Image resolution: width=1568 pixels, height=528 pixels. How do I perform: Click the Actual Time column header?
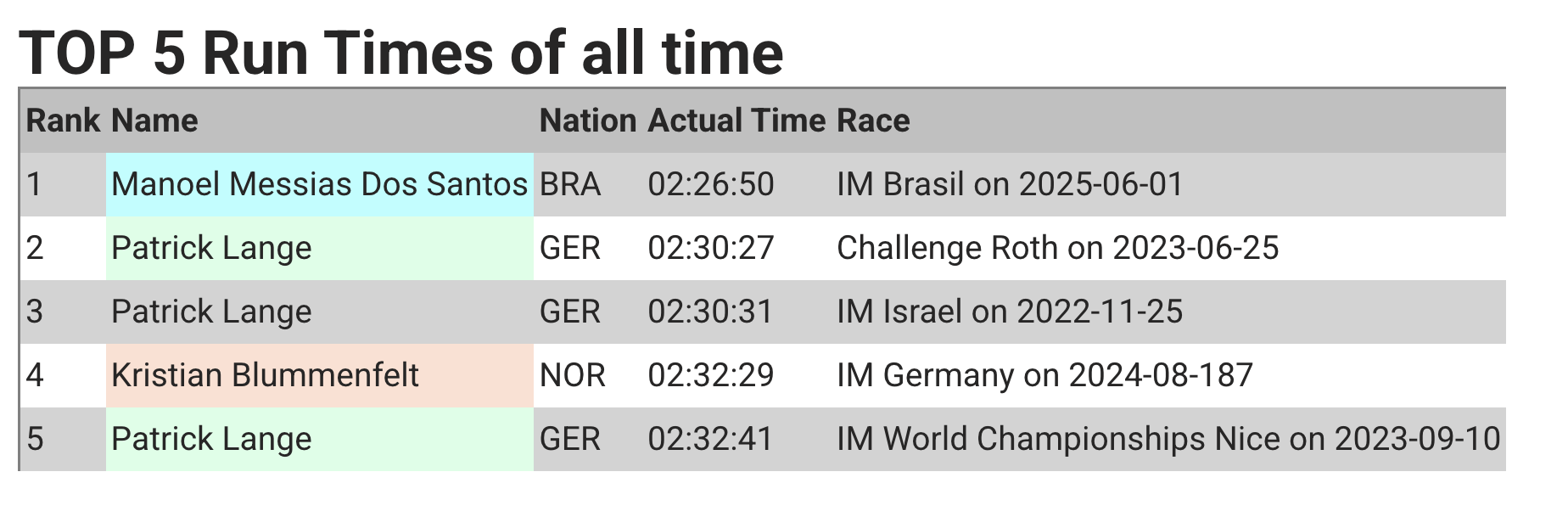[736, 121]
